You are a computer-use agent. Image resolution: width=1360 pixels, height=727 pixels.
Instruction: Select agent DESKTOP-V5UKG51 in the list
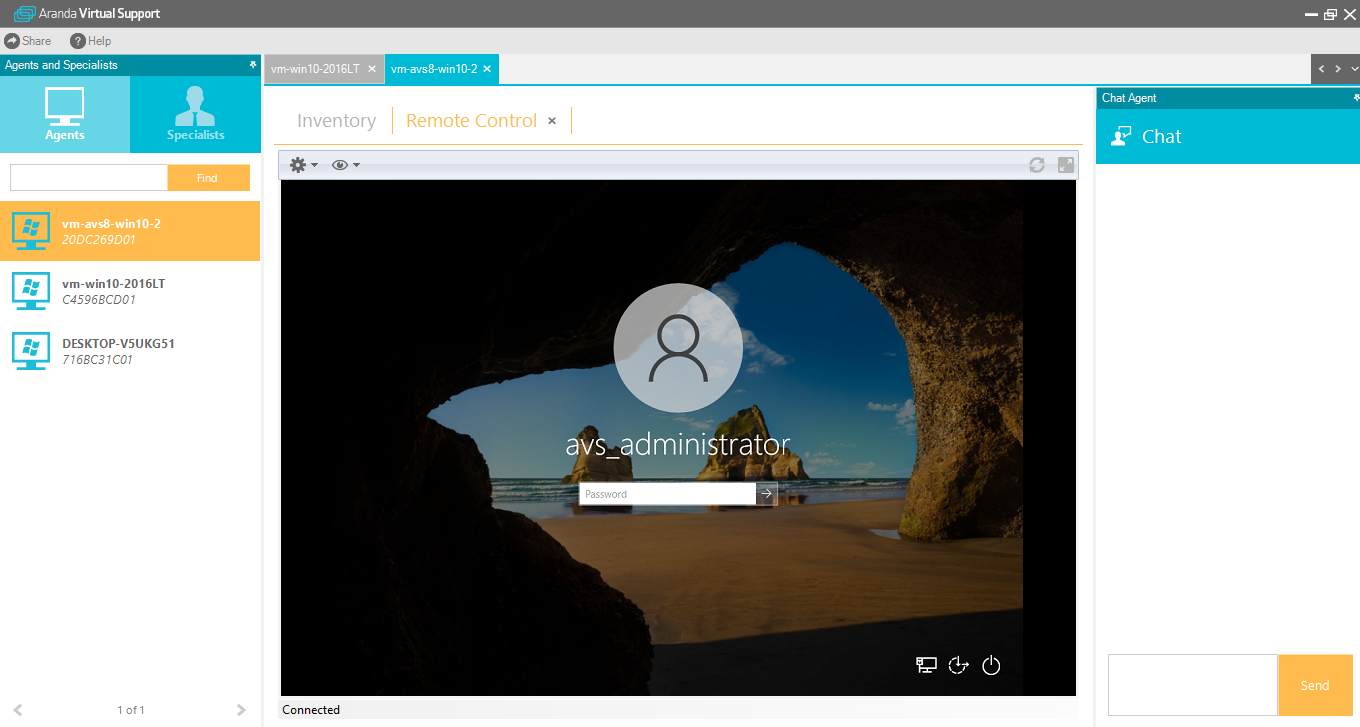[x=130, y=351]
